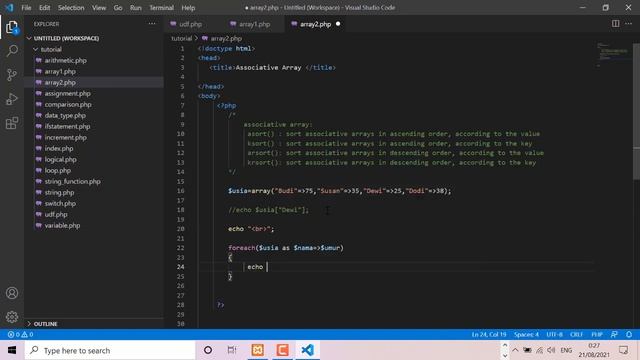640x360 pixels.
Task: Open string_function.php in the explorer
Action: click(73, 182)
